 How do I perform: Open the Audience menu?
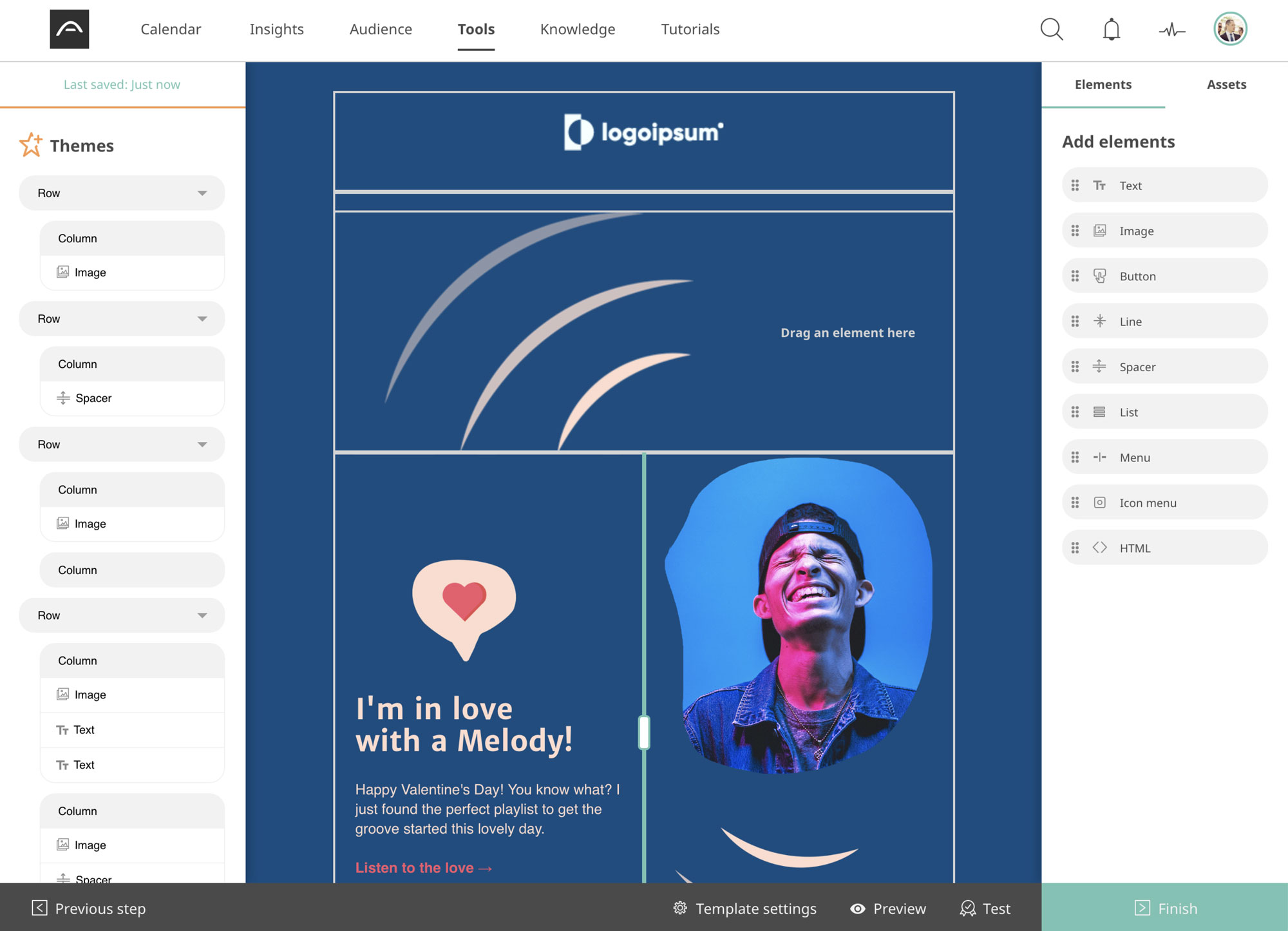(381, 29)
